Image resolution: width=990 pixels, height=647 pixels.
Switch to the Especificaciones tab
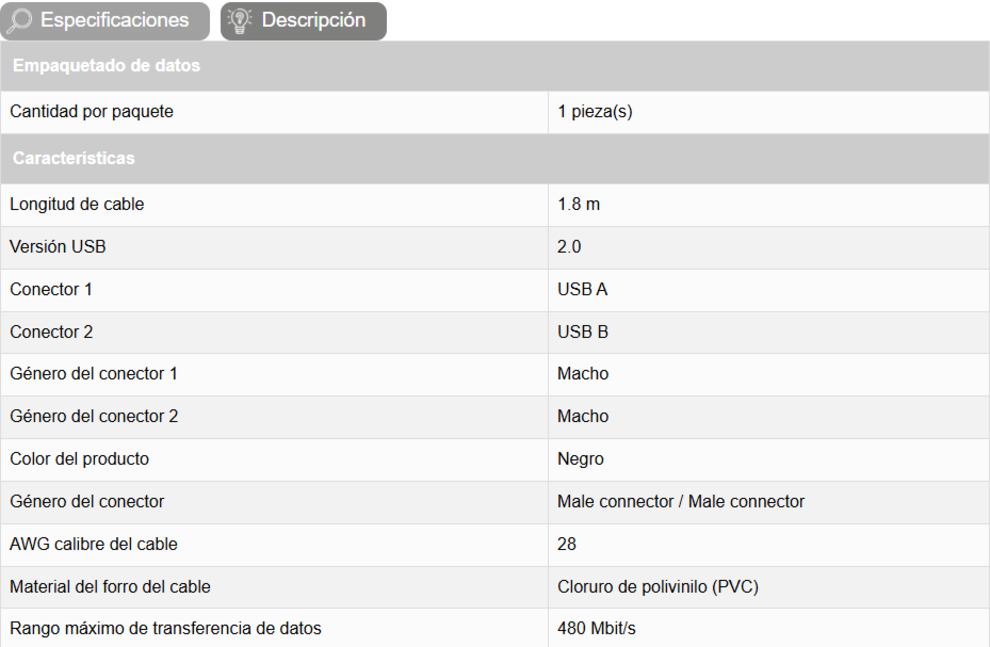114,20
